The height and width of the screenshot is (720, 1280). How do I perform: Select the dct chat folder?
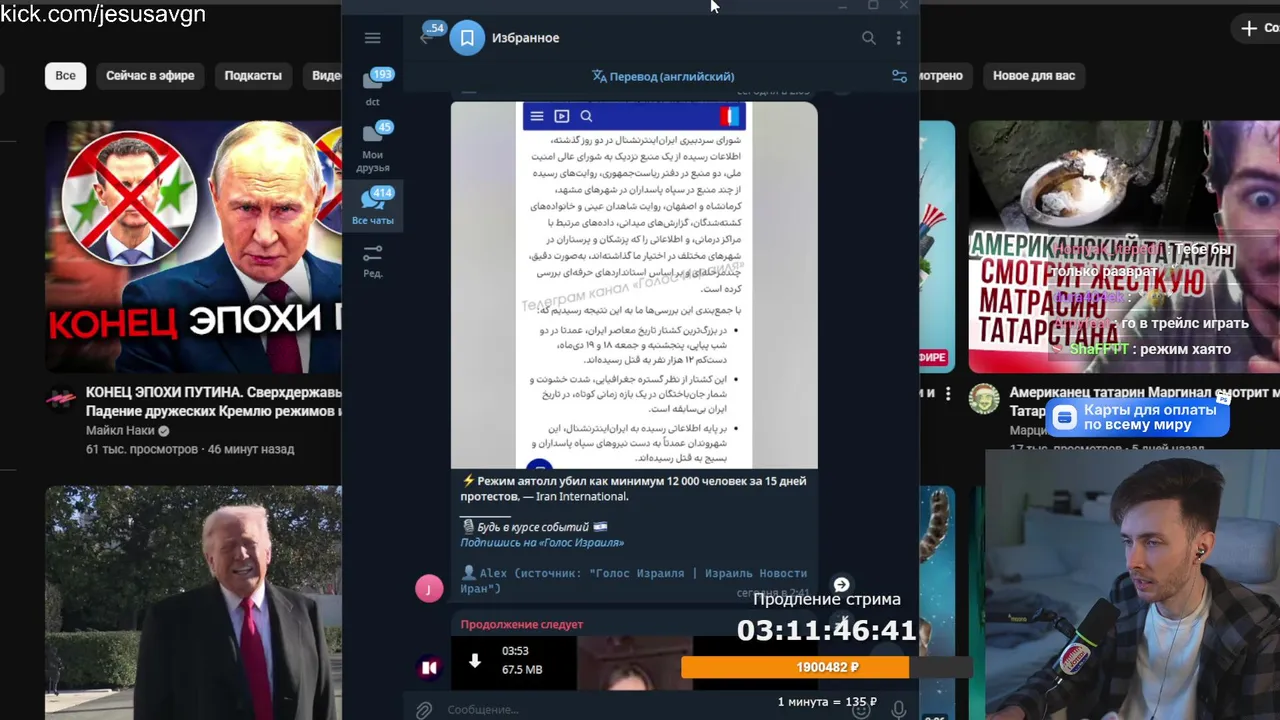373,86
